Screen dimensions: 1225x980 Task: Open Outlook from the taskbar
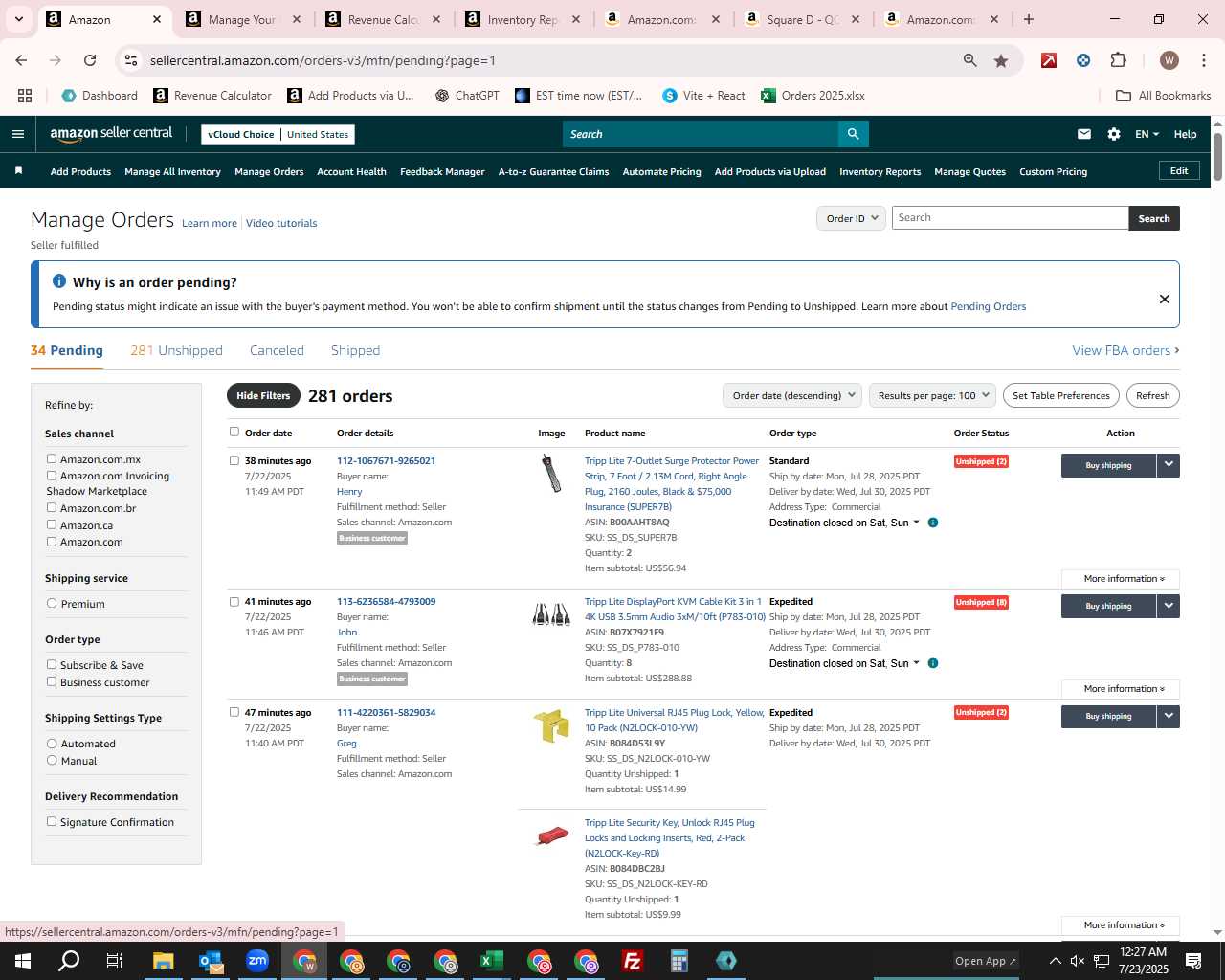(211, 961)
